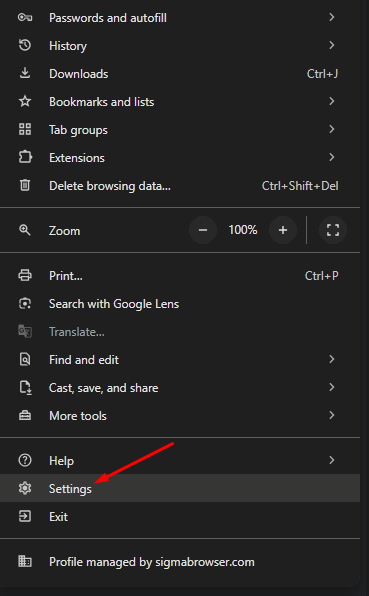The width and height of the screenshot is (369, 596).
Task: Click the Cast, save, and share icon
Action: [25, 388]
